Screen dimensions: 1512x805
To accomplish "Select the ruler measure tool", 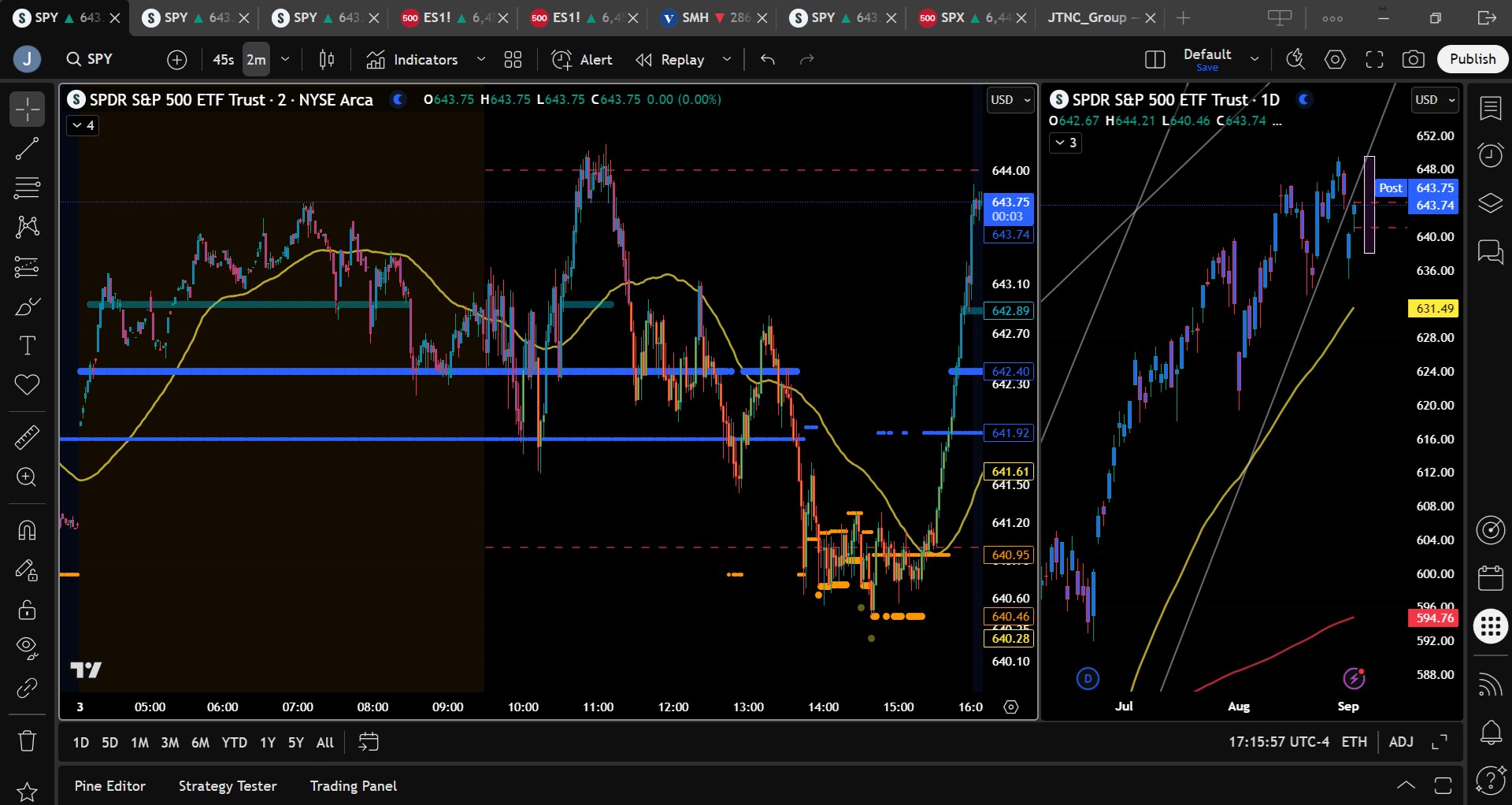I will (27, 437).
